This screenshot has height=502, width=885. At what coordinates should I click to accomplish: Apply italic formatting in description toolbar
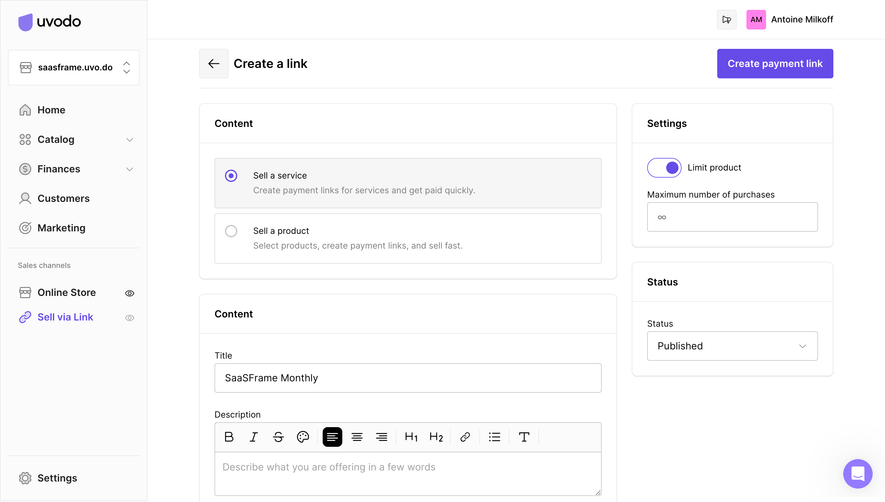253,437
